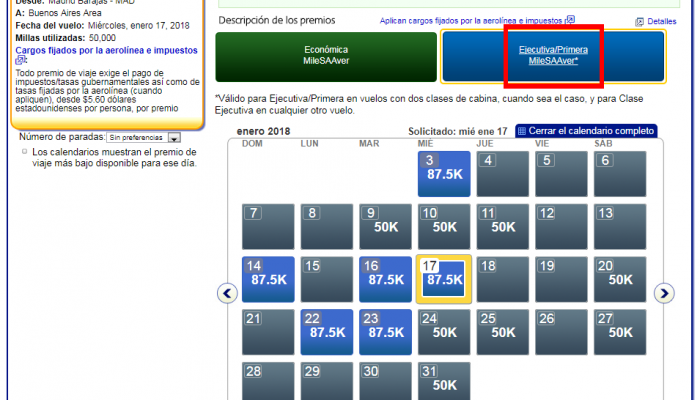The width and height of the screenshot is (700, 400).
Task: Select January 28 calendar cell
Action: click(x=268, y=381)
